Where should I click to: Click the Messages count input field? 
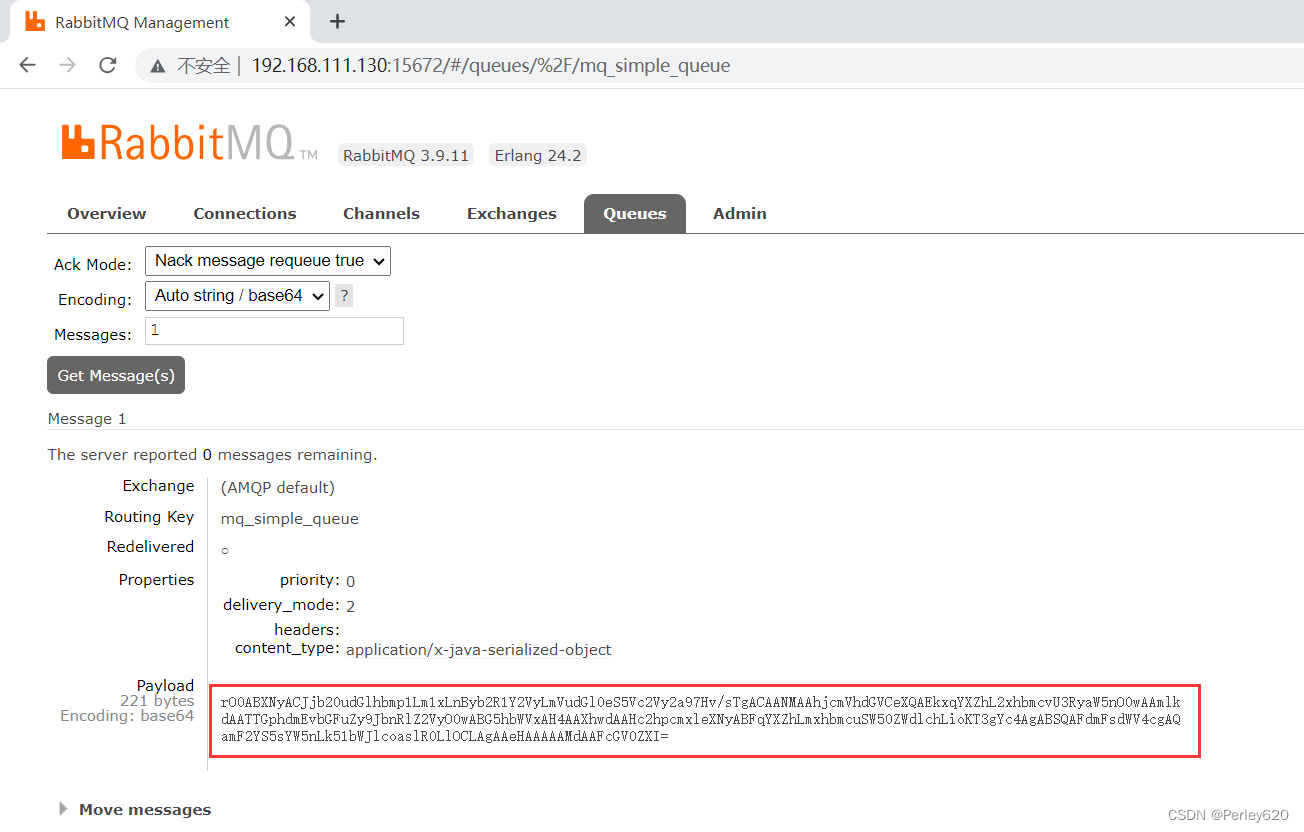point(274,331)
